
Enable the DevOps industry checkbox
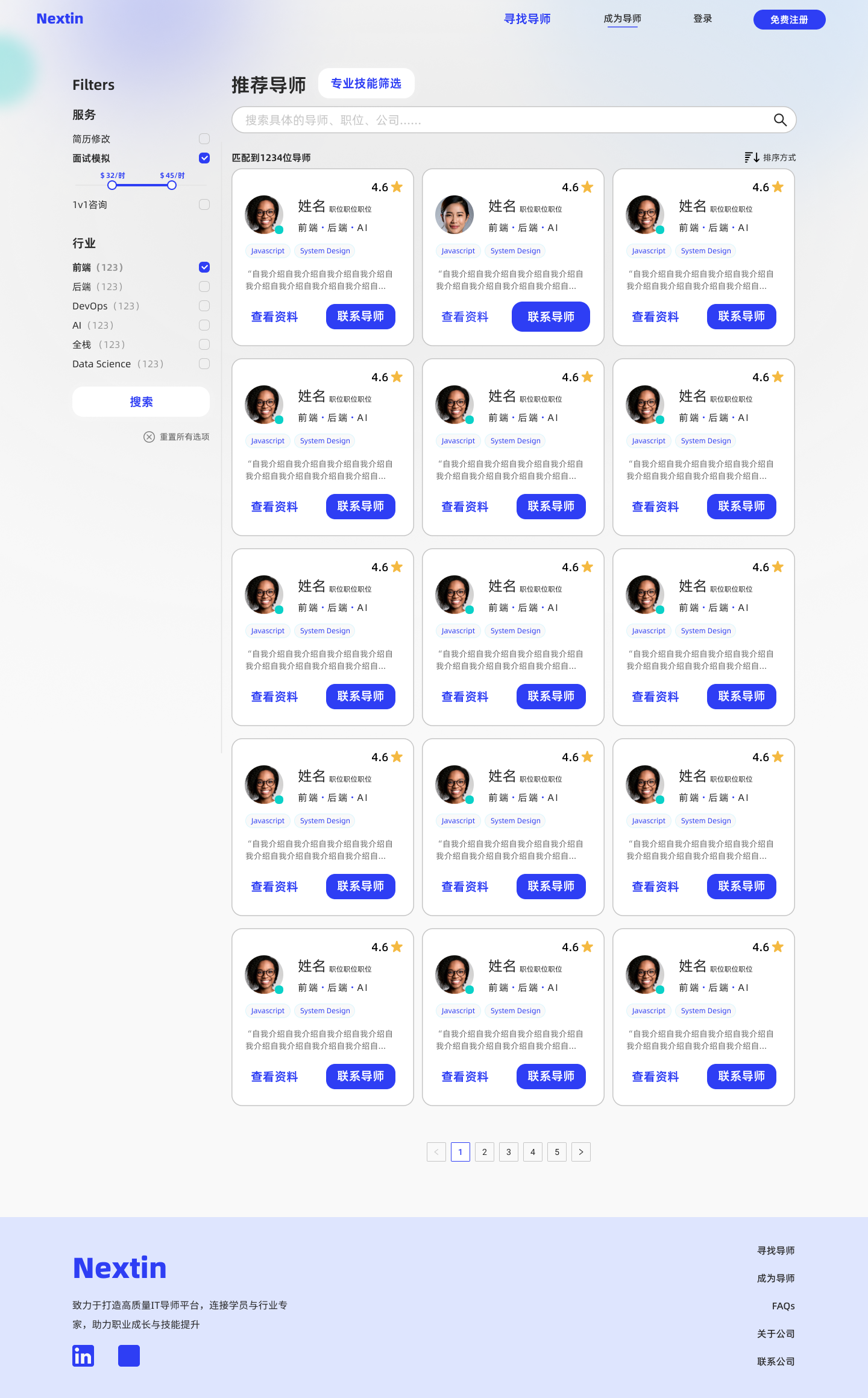point(204,306)
